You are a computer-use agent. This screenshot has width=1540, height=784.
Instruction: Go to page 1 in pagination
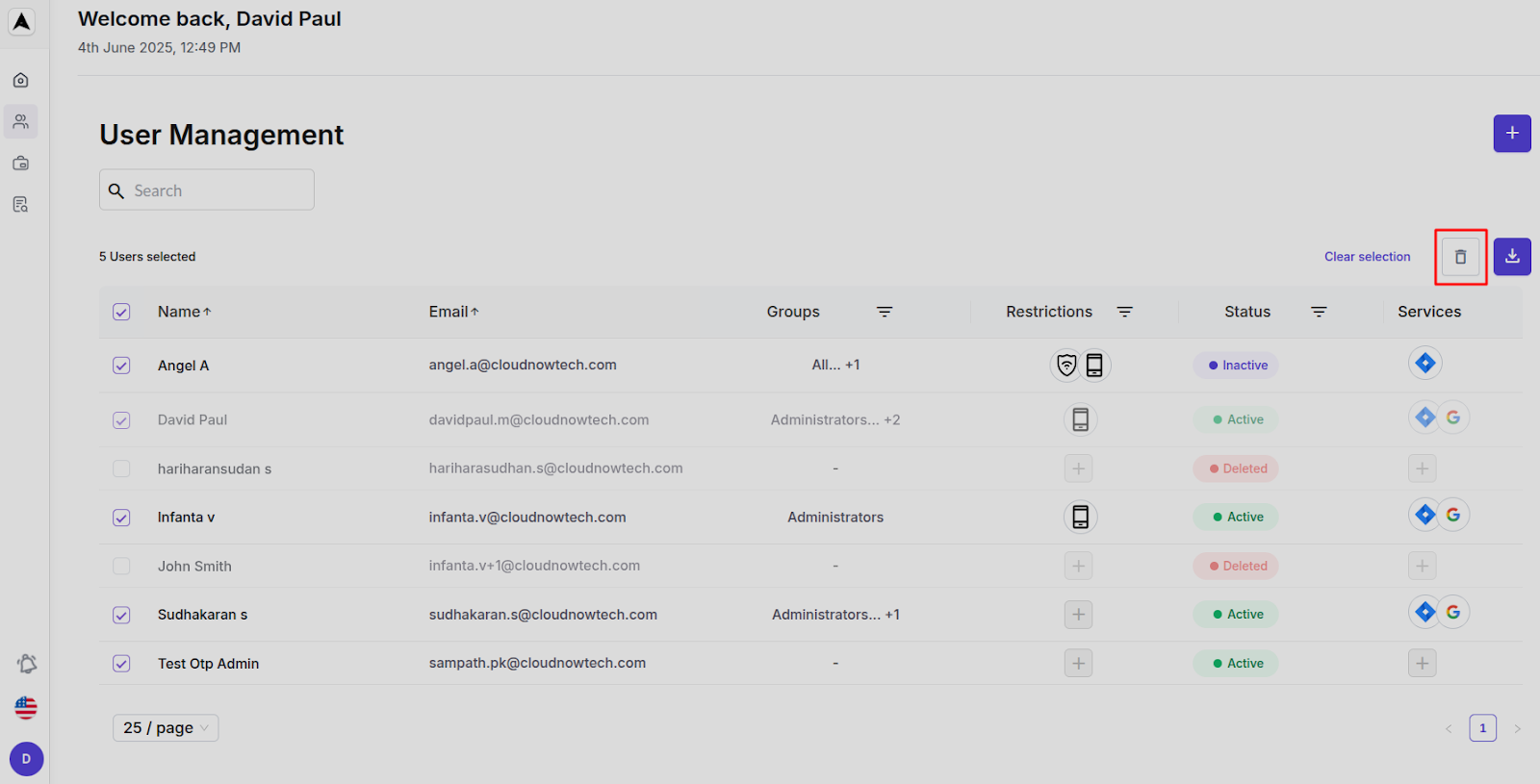pyautogui.click(x=1482, y=728)
